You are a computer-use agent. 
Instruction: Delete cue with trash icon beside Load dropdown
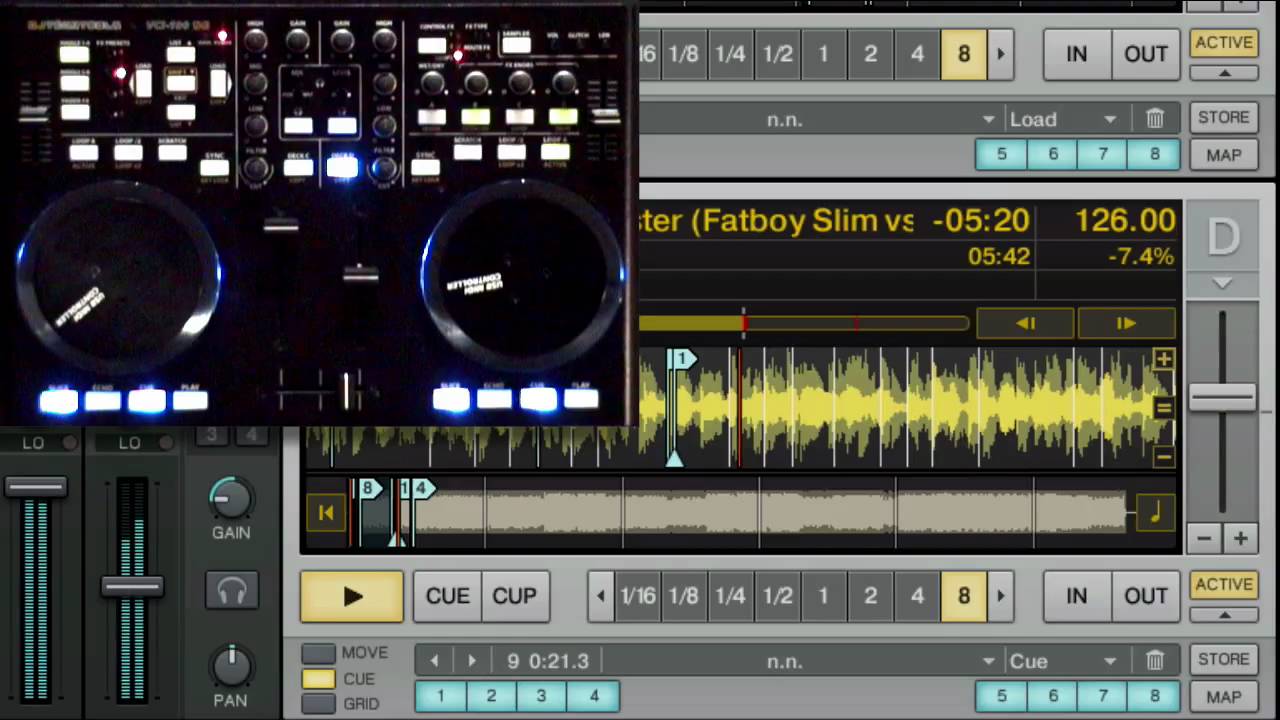(x=1155, y=119)
